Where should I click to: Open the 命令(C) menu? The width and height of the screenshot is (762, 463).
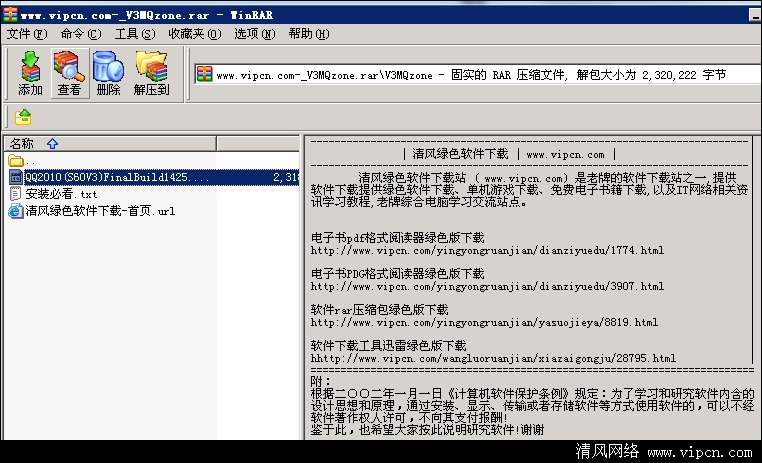pyautogui.click(x=81, y=34)
